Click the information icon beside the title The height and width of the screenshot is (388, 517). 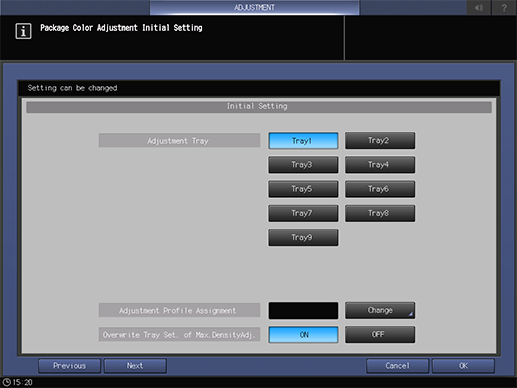(x=23, y=31)
